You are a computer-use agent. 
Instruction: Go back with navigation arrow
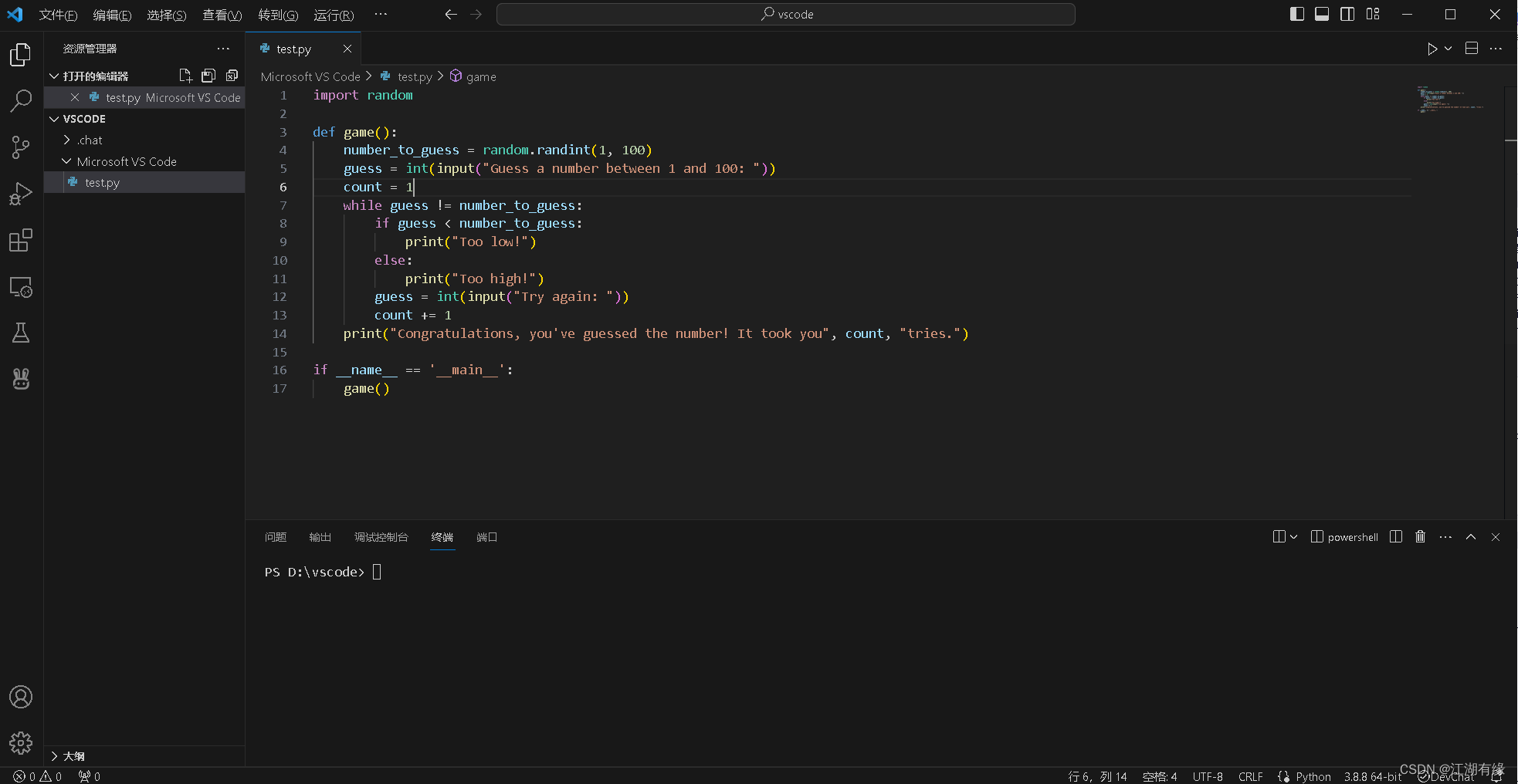tap(451, 14)
